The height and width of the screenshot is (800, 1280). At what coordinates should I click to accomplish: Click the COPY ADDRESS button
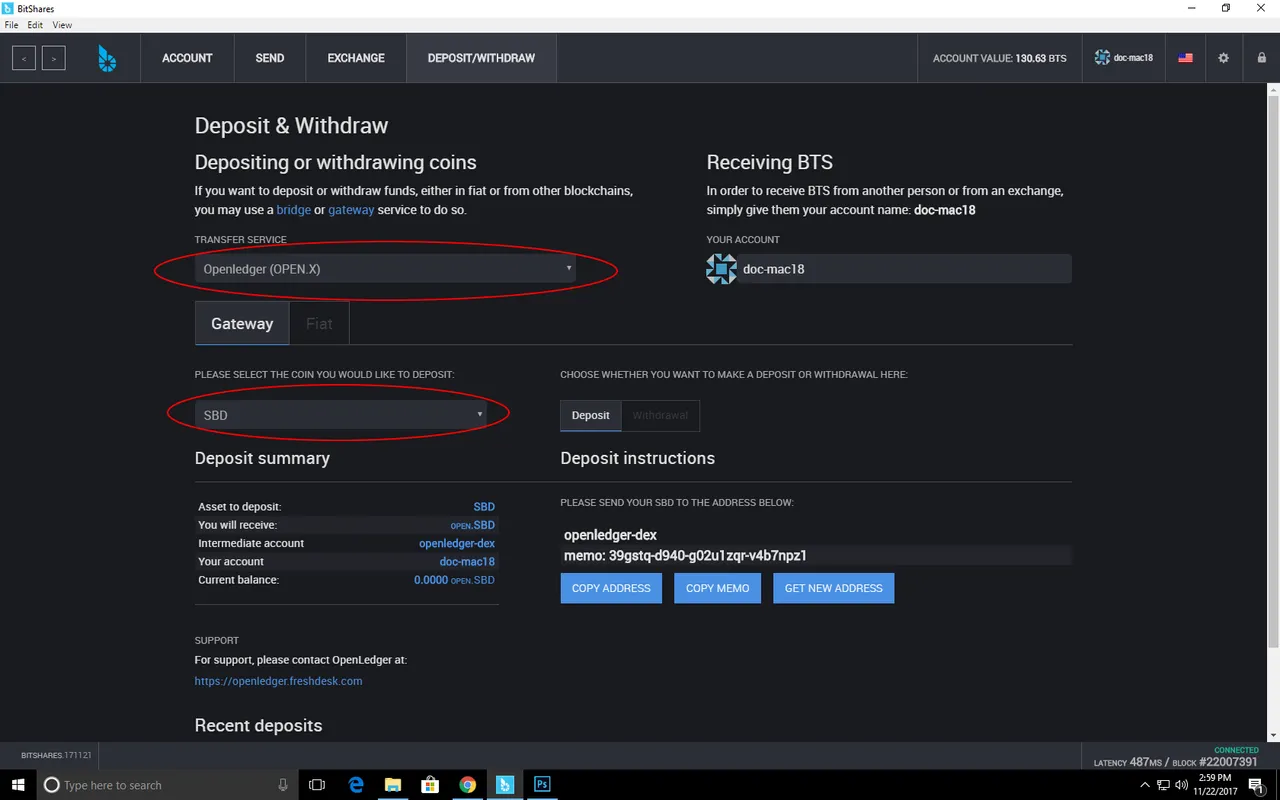click(x=611, y=588)
